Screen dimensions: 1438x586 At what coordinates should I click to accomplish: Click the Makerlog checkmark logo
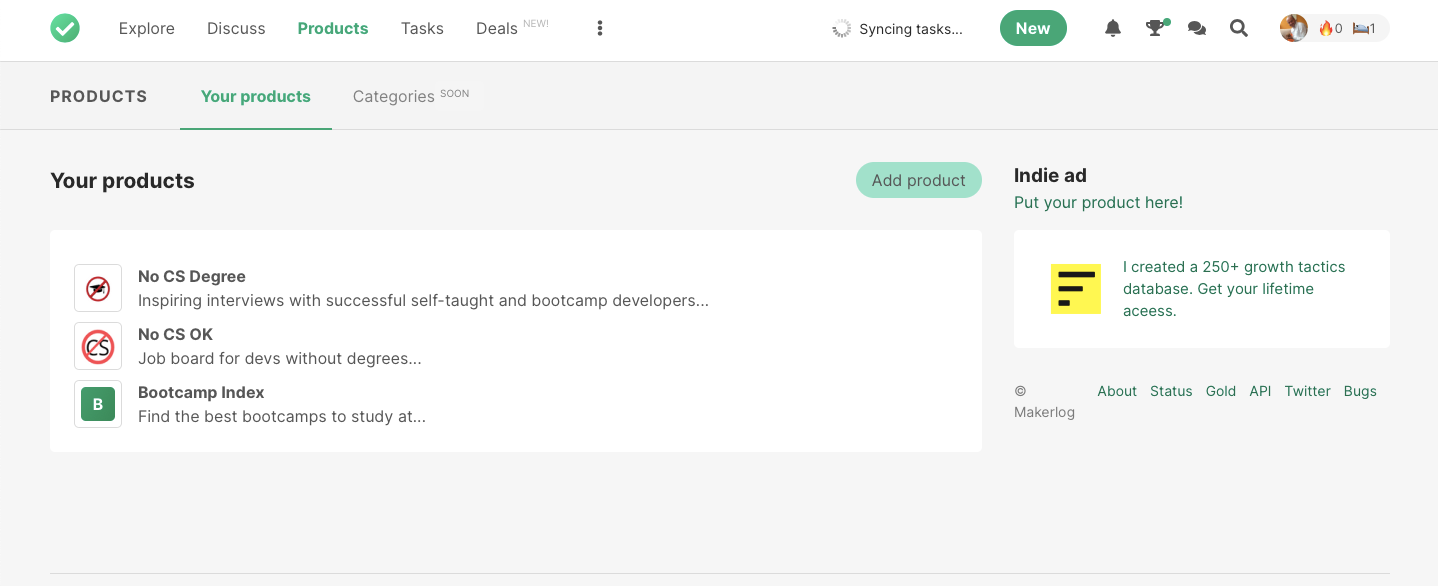click(65, 28)
